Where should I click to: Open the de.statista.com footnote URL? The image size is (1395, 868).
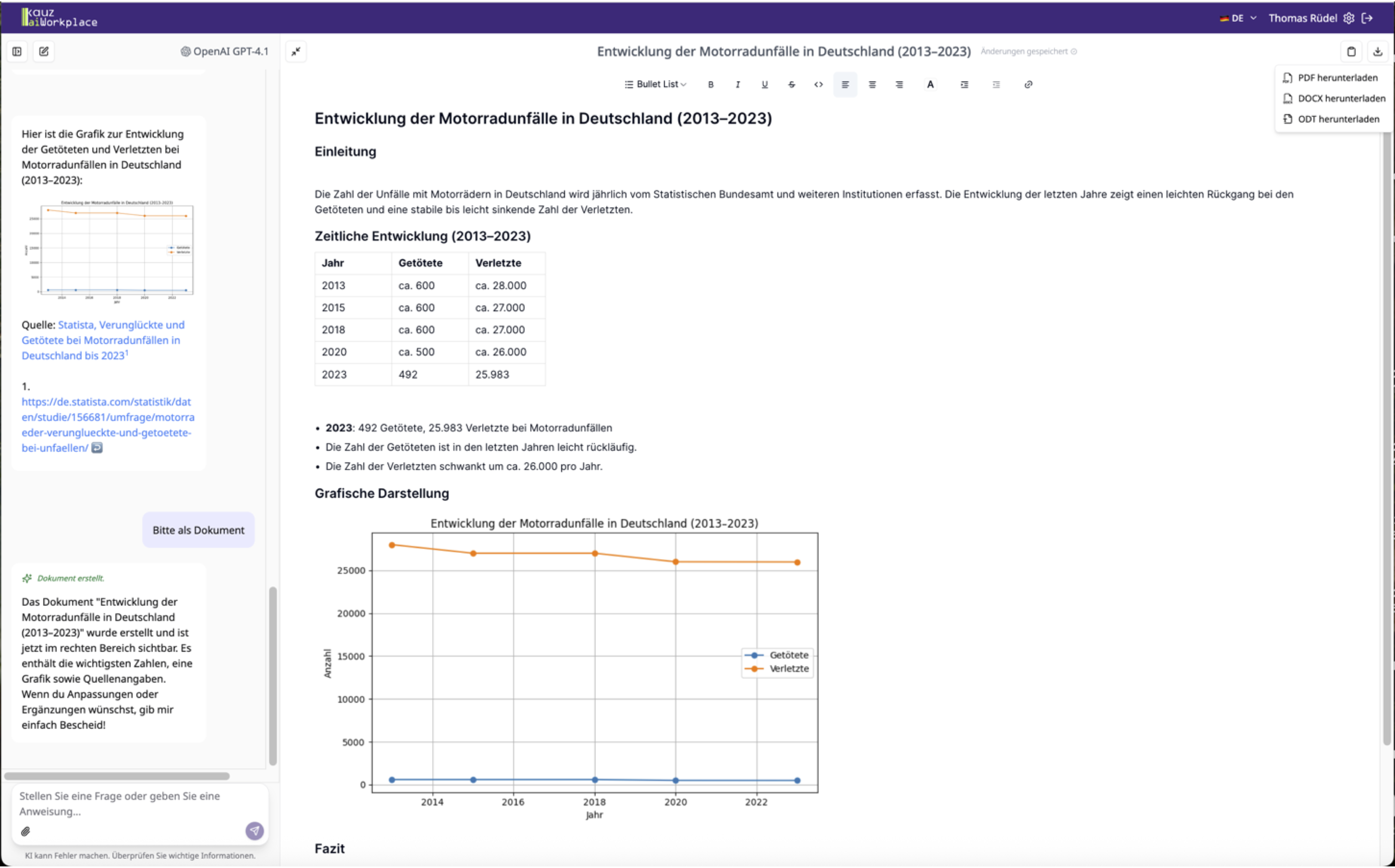tap(108, 425)
